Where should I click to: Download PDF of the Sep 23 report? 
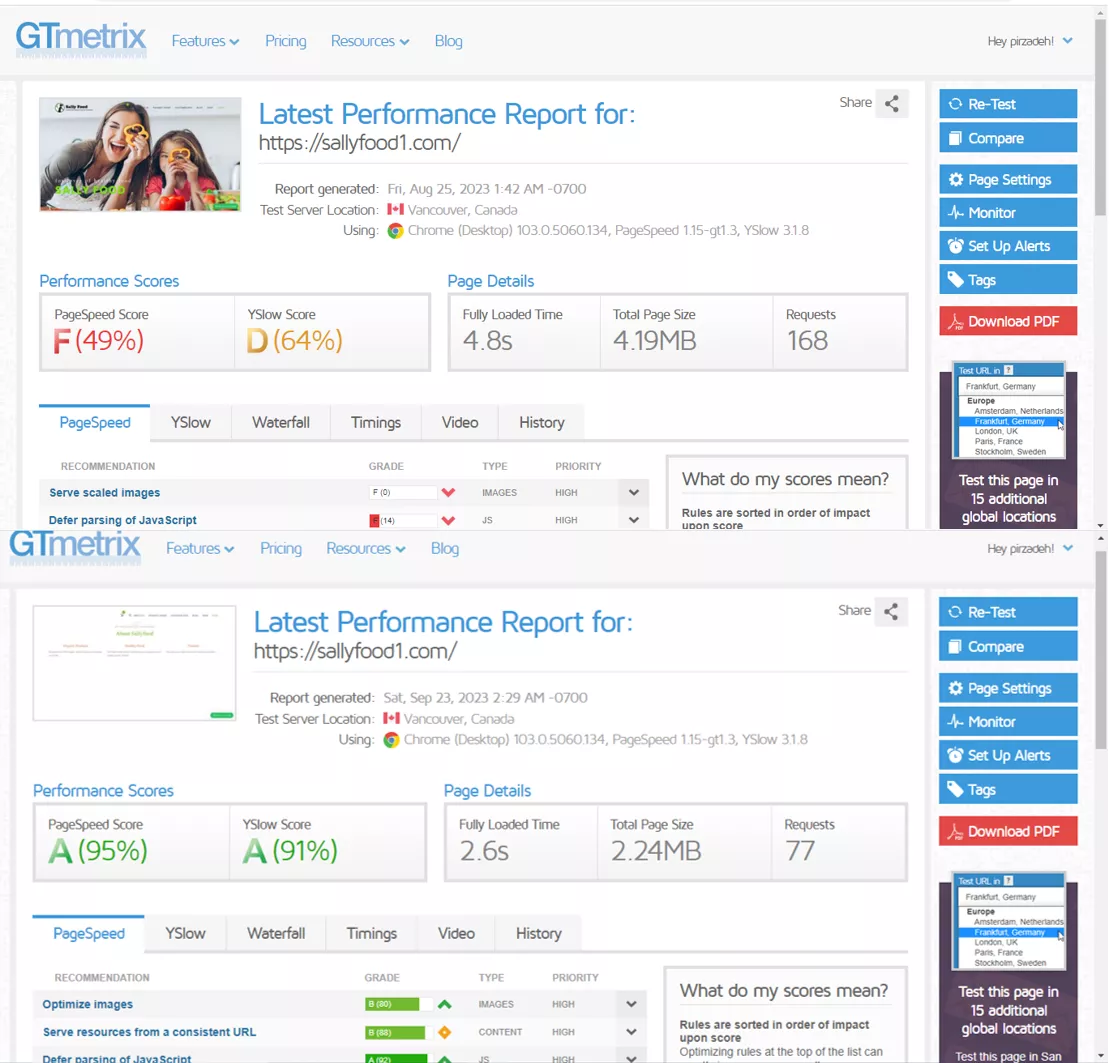point(1008,831)
